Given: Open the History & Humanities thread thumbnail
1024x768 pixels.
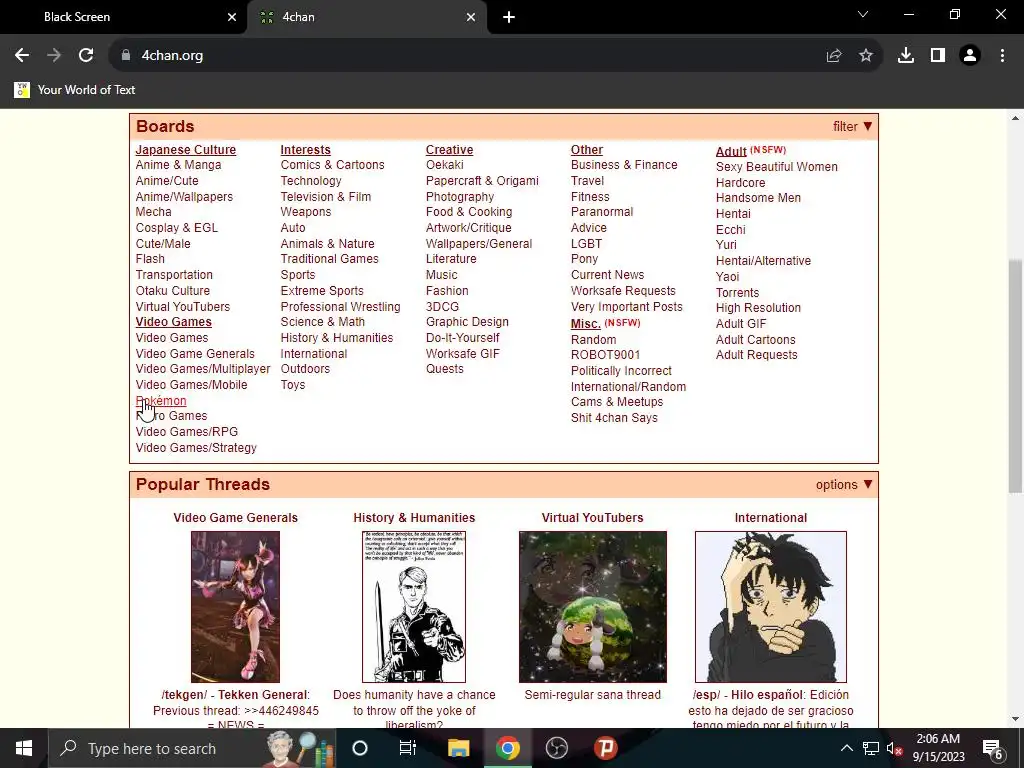Looking at the screenshot, I should click(x=414, y=607).
